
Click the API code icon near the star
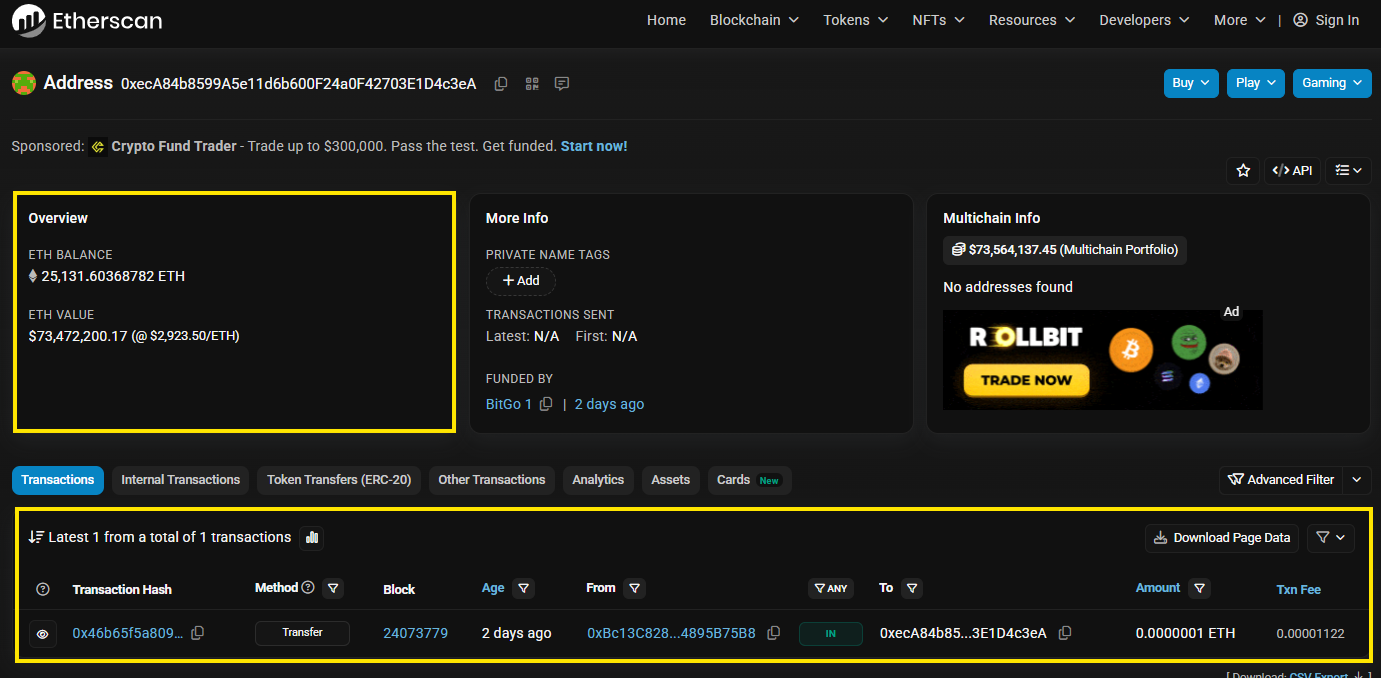pos(1292,170)
